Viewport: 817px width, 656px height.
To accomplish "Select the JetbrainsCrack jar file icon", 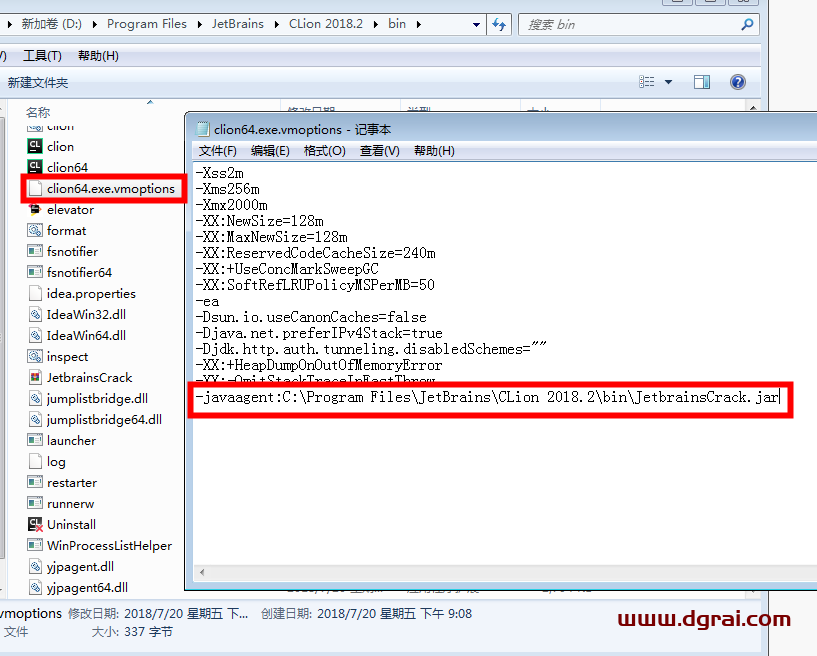I will [35, 377].
